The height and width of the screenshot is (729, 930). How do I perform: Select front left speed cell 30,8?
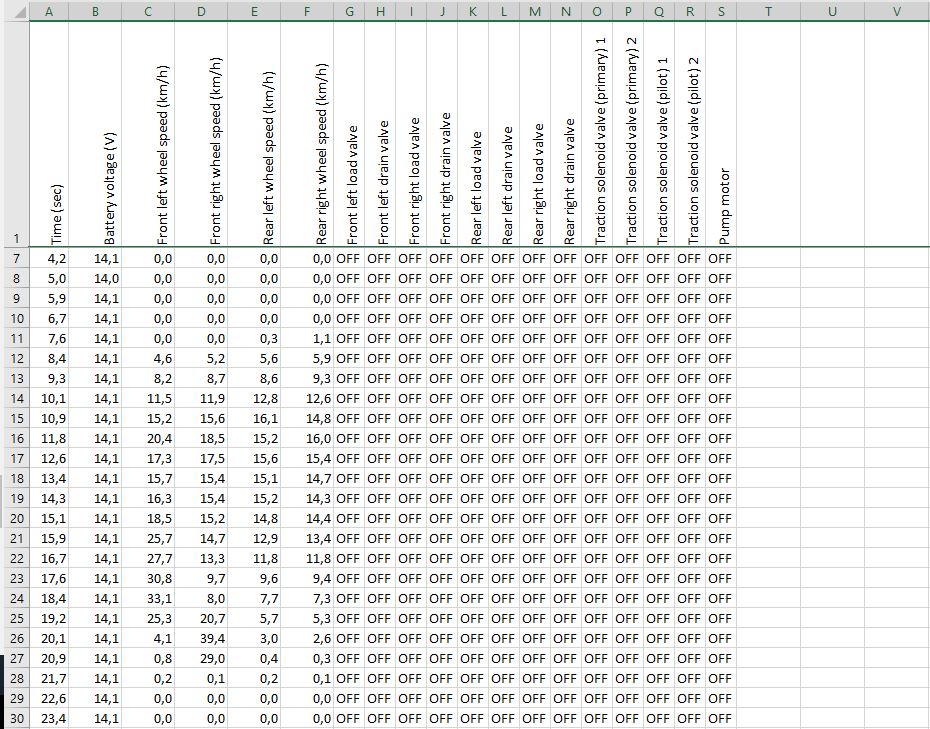pyautogui.click(x=148, y=578)
